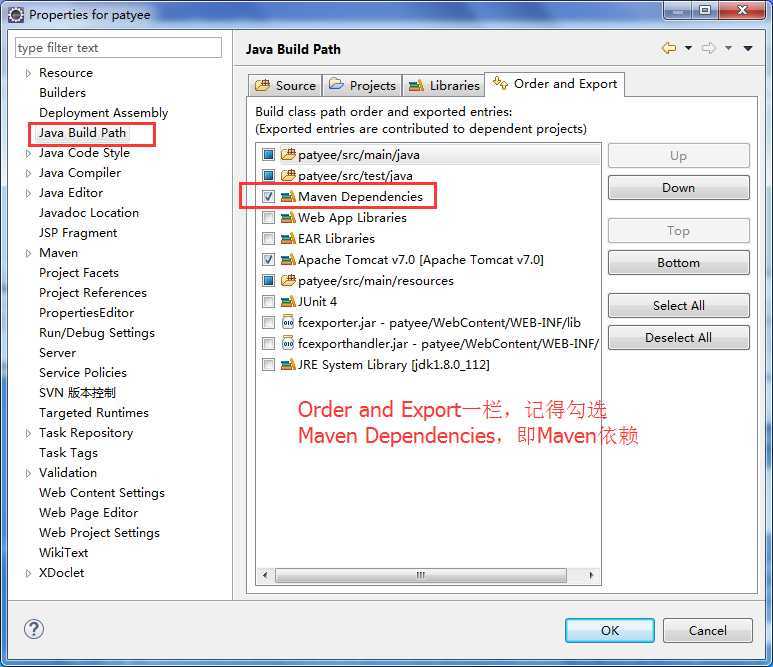
Task: Click the Cancel button
Action: (707, 631)
